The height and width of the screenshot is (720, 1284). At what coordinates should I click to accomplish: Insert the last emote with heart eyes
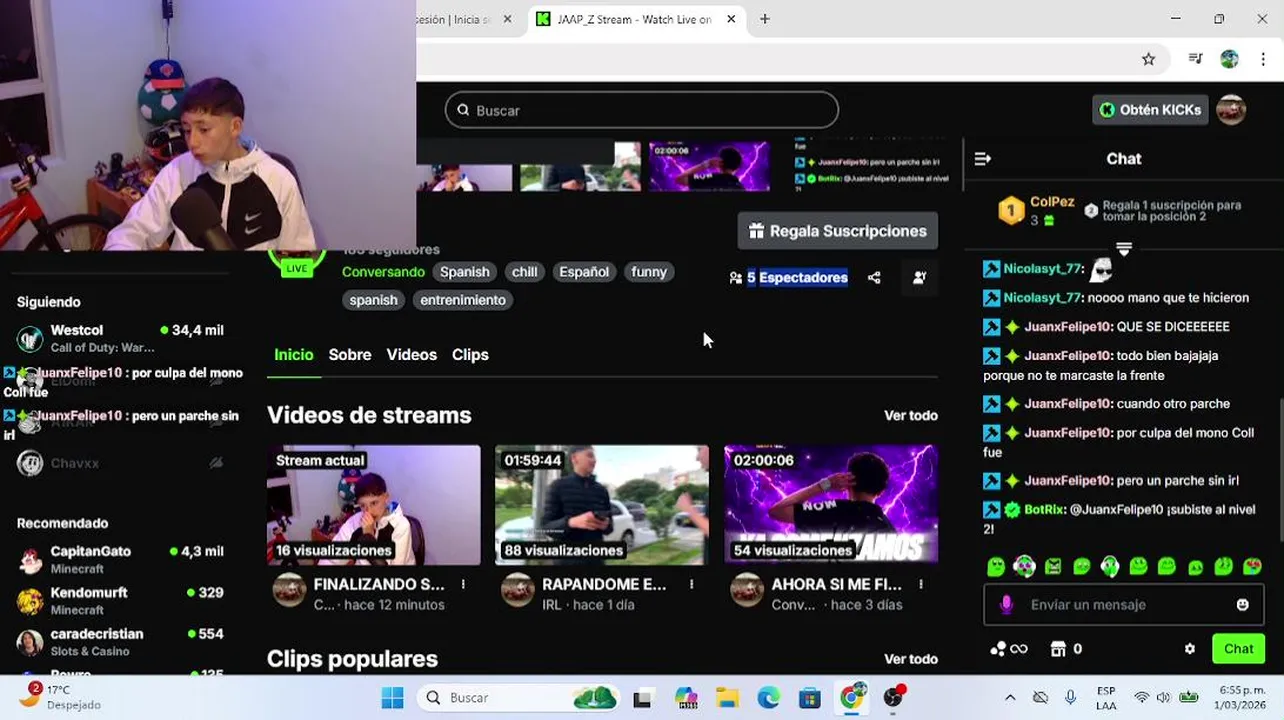click(x=1252, y=567)
